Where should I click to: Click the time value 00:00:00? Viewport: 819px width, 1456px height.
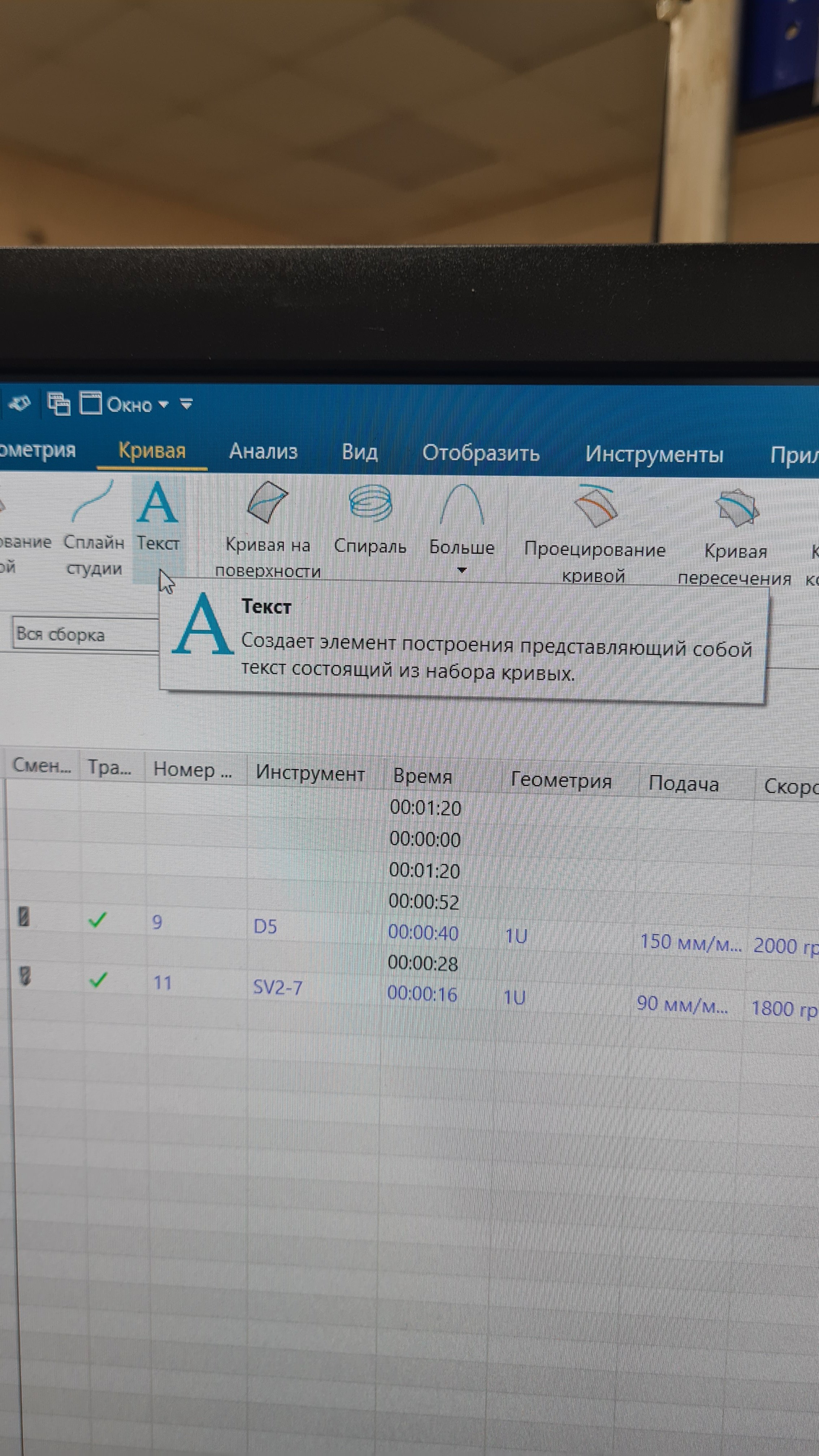425,839
